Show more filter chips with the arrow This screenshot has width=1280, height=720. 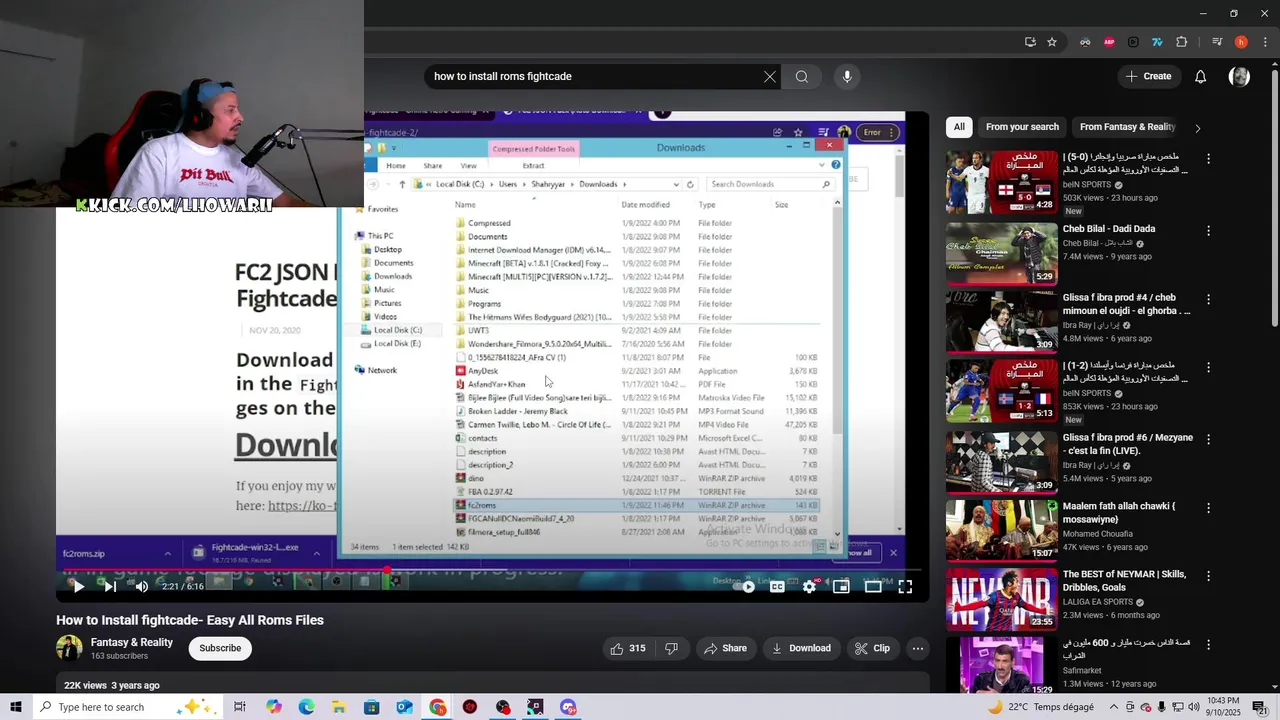point(1197,128)
